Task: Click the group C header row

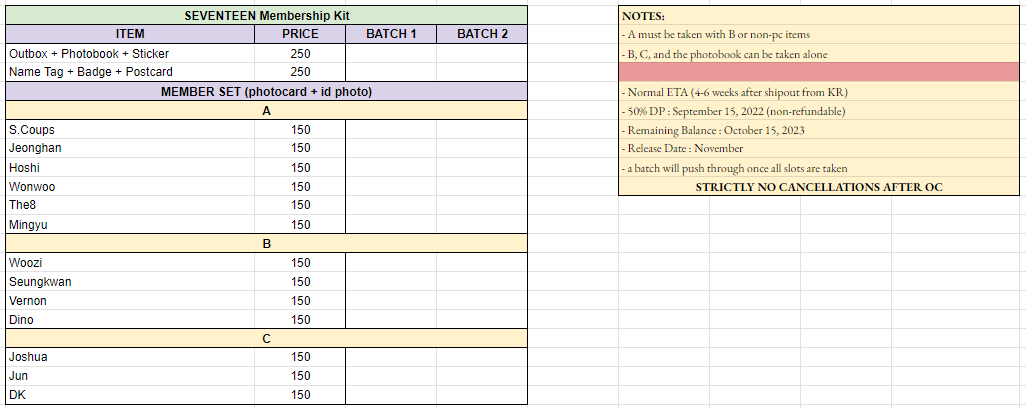Action: (266, 338)
